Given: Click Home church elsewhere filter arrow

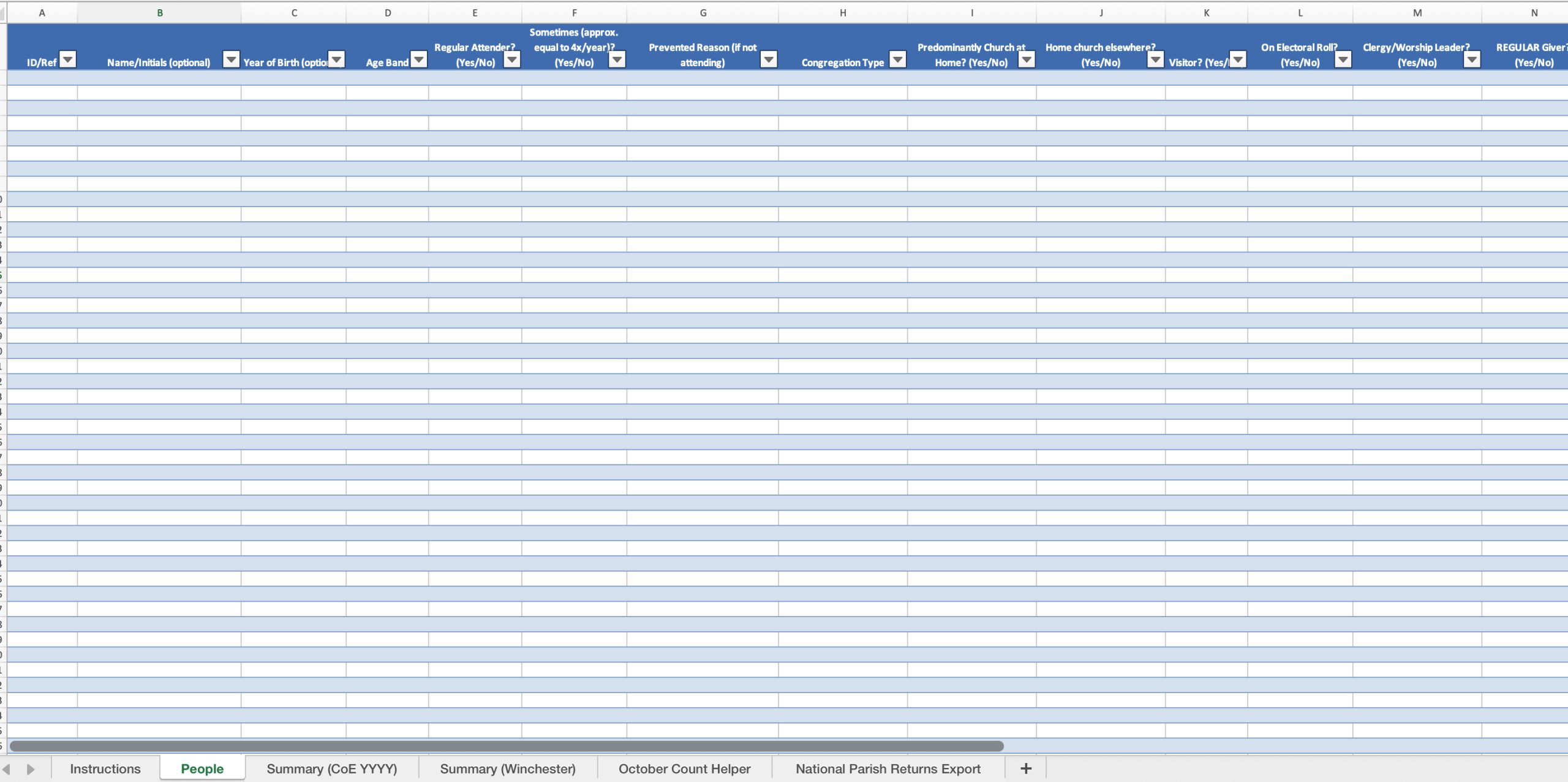Looking at the screenshot, I should click(x=1156, y=59).
